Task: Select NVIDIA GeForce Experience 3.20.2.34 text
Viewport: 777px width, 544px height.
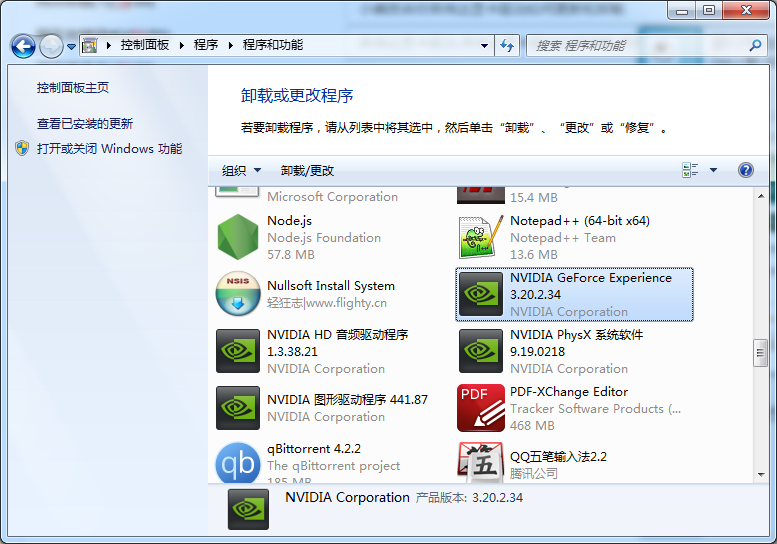Action: point(591,286)
